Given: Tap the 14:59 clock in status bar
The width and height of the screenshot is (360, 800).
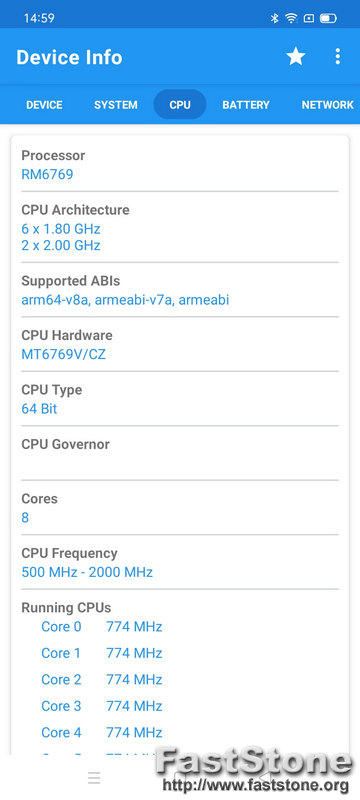Looking at the screenshot, I should [39, 18].
